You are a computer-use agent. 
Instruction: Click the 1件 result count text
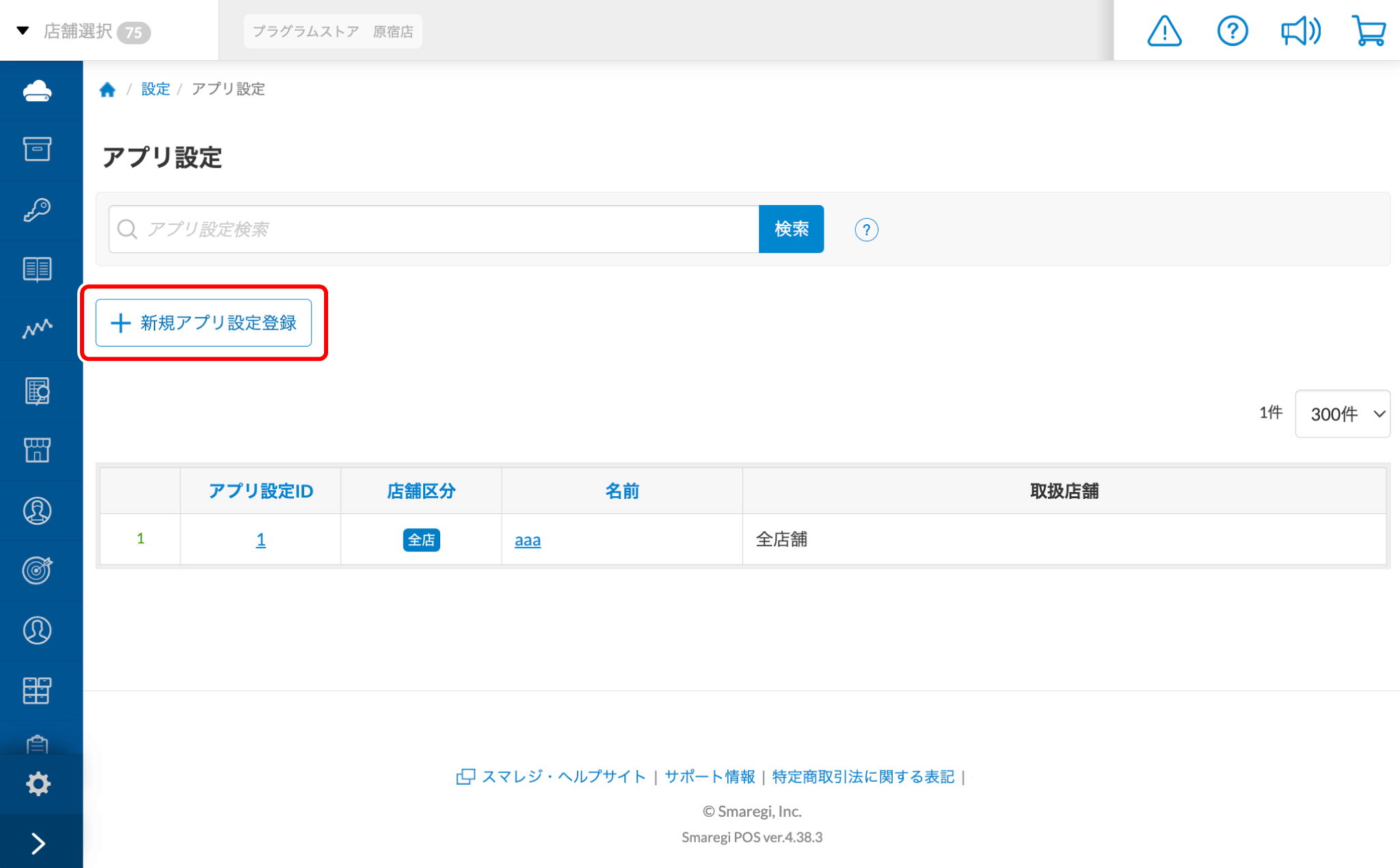click(1271, 413)
